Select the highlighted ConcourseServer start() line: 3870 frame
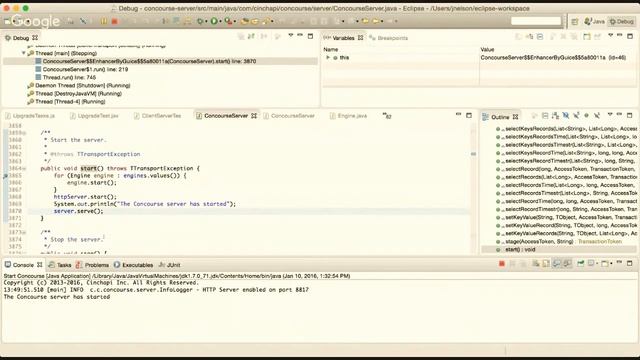The image size is (640, 360). (149, 61)
